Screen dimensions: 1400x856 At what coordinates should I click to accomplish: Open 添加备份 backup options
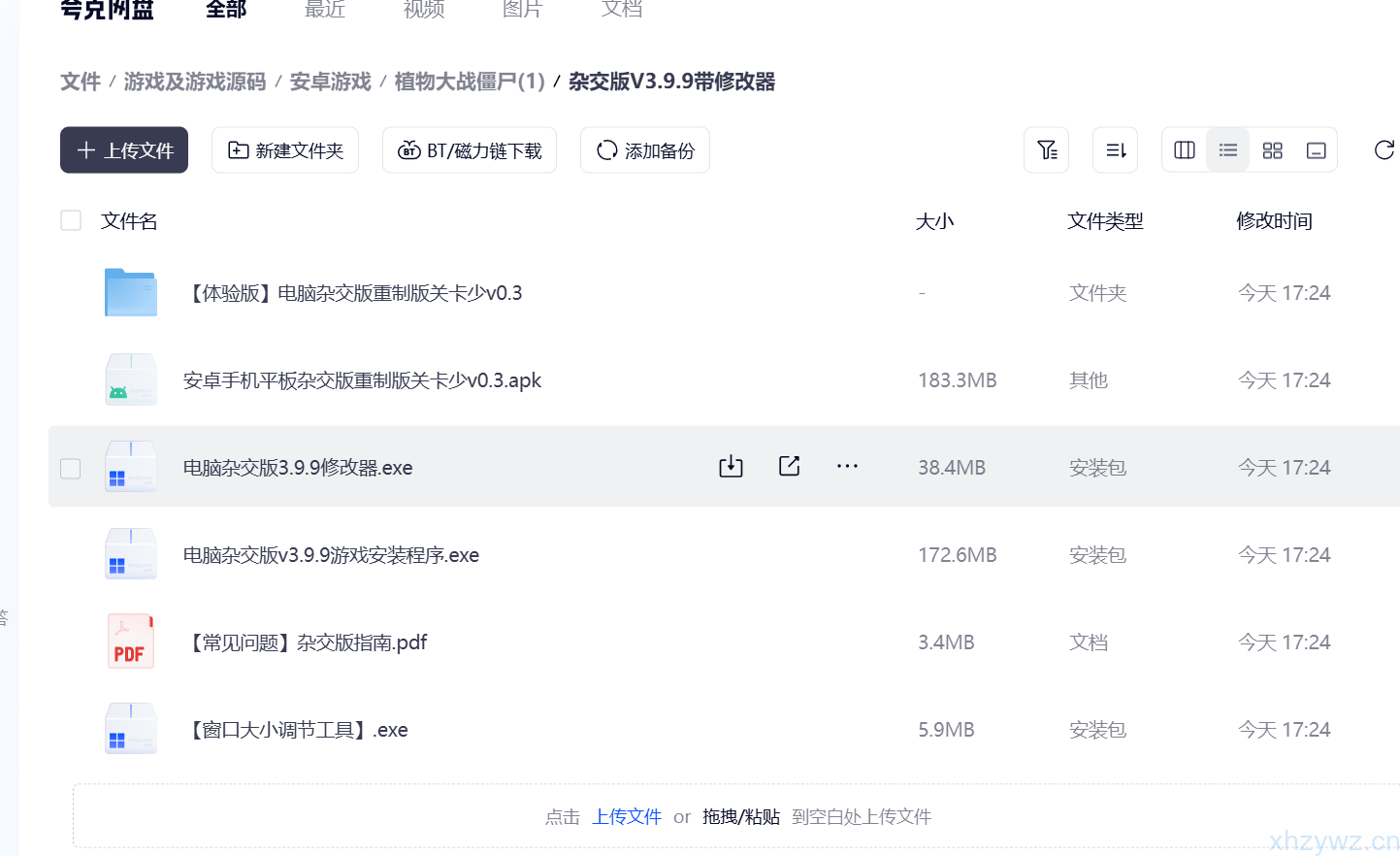[644, 149]
